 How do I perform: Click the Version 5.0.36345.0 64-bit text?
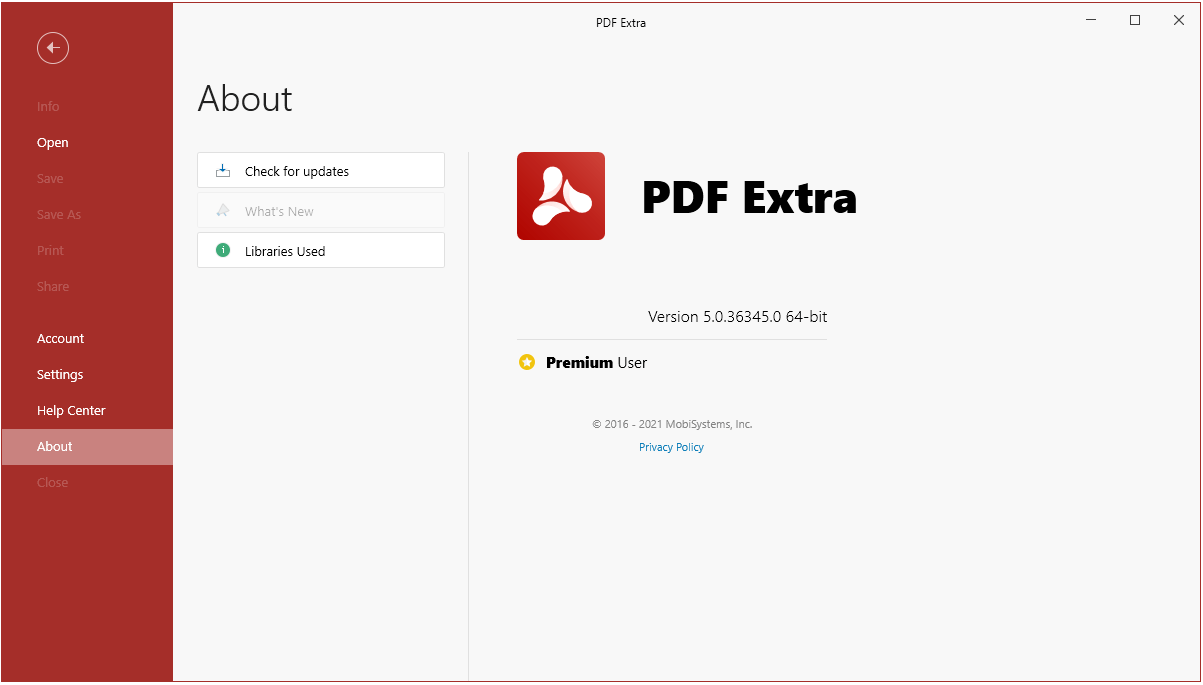point(737,316)
